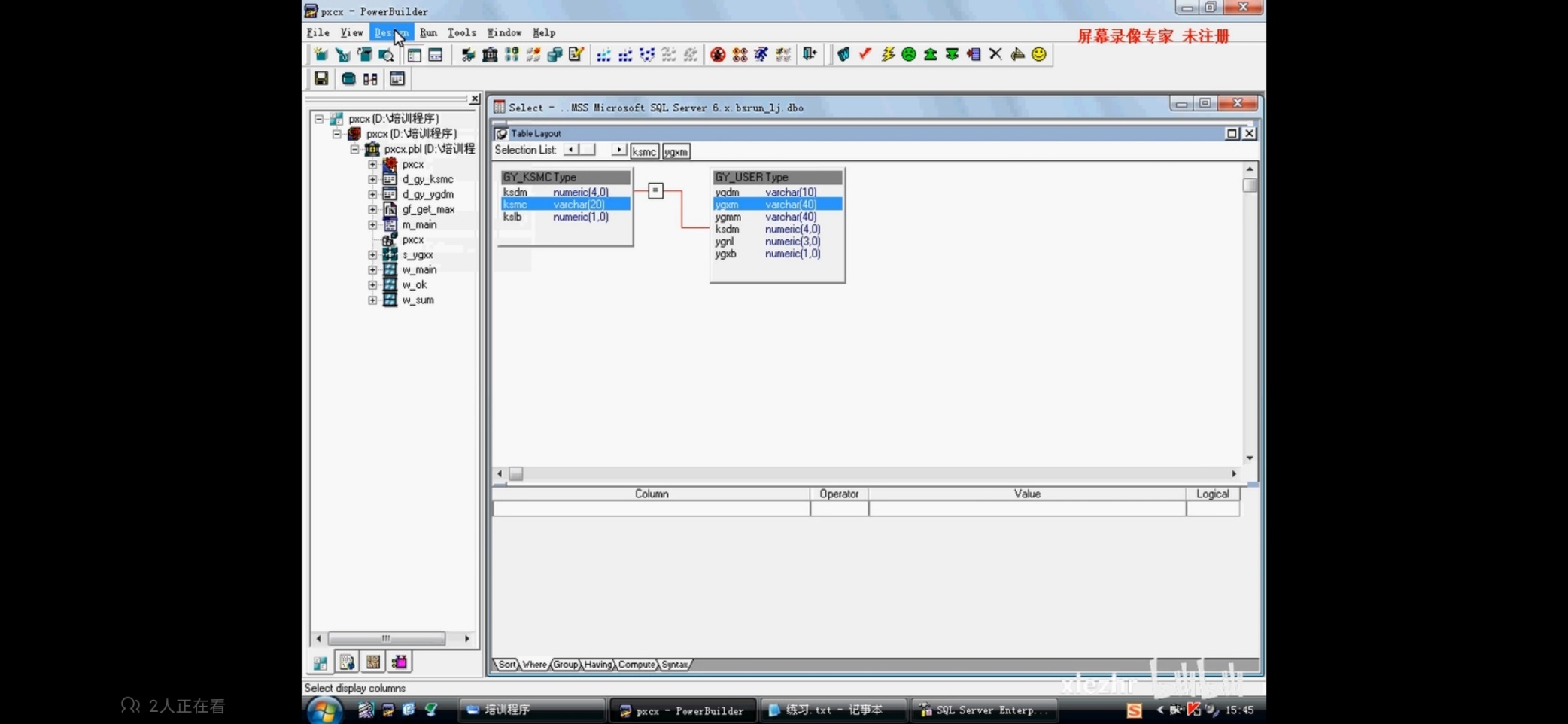Click the Save floppy disk icon
Screen dimensions: 1568x724
(321, 78)
